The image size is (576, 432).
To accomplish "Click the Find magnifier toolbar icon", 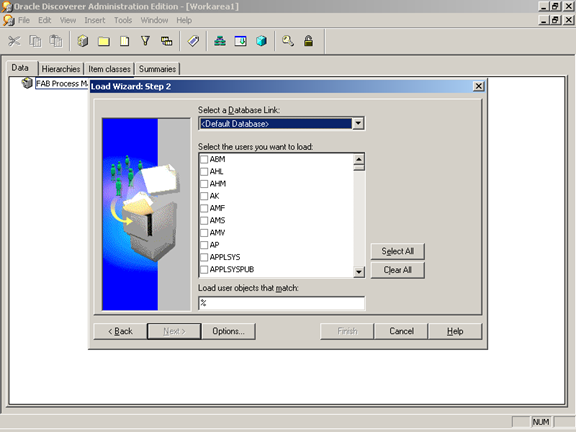I will (x=288, y=41).
